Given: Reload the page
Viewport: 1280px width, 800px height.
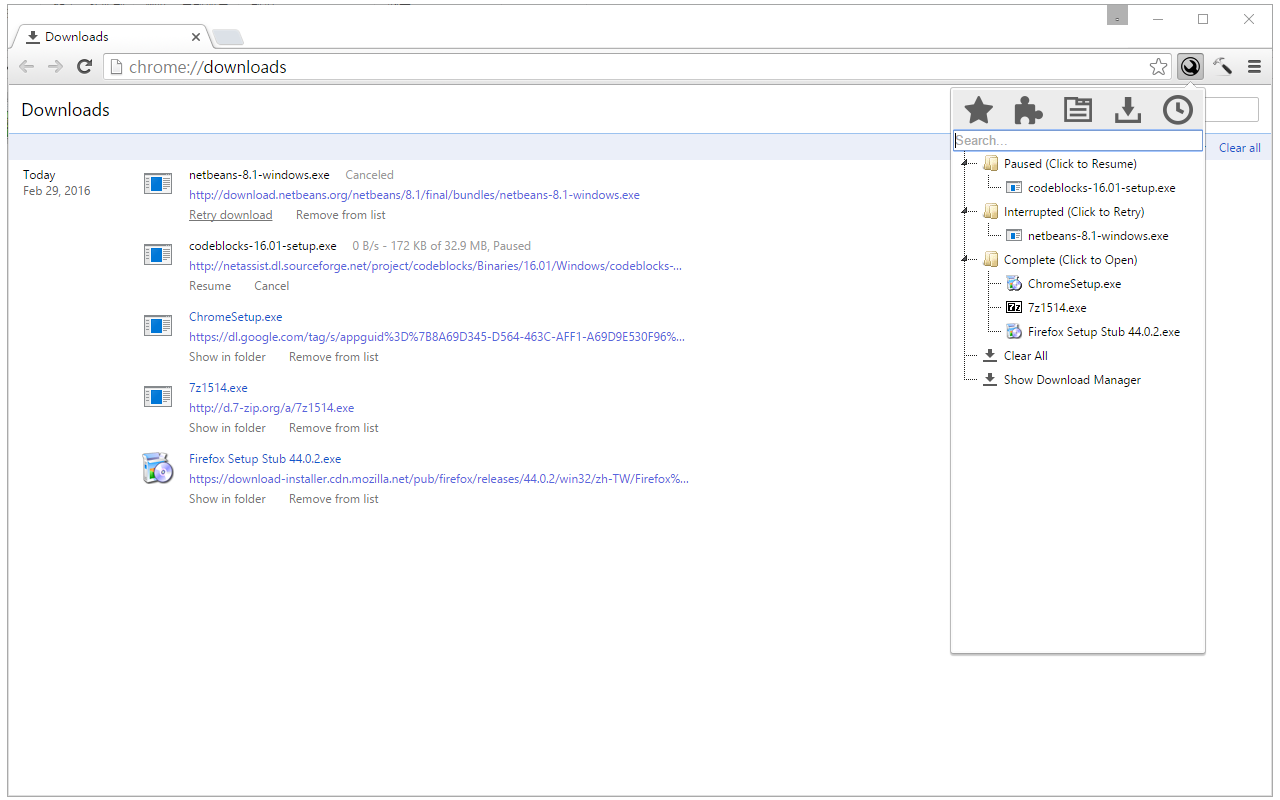Looking at the screenshot, I should [x=85, y=67].
